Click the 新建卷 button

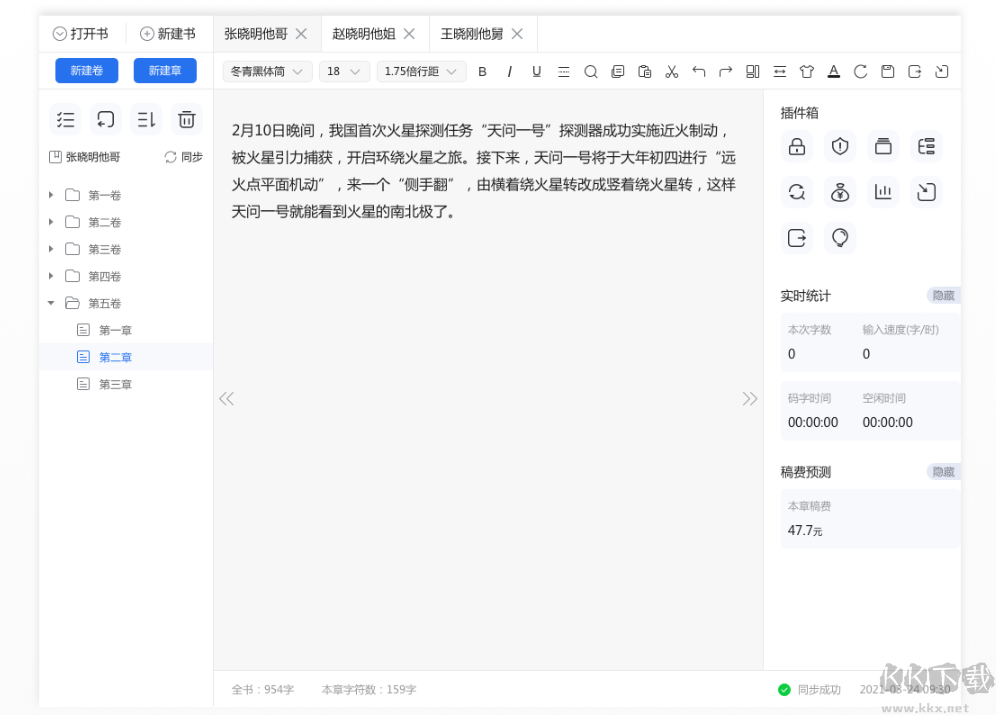pyautogui.click(x=86, y=71)
